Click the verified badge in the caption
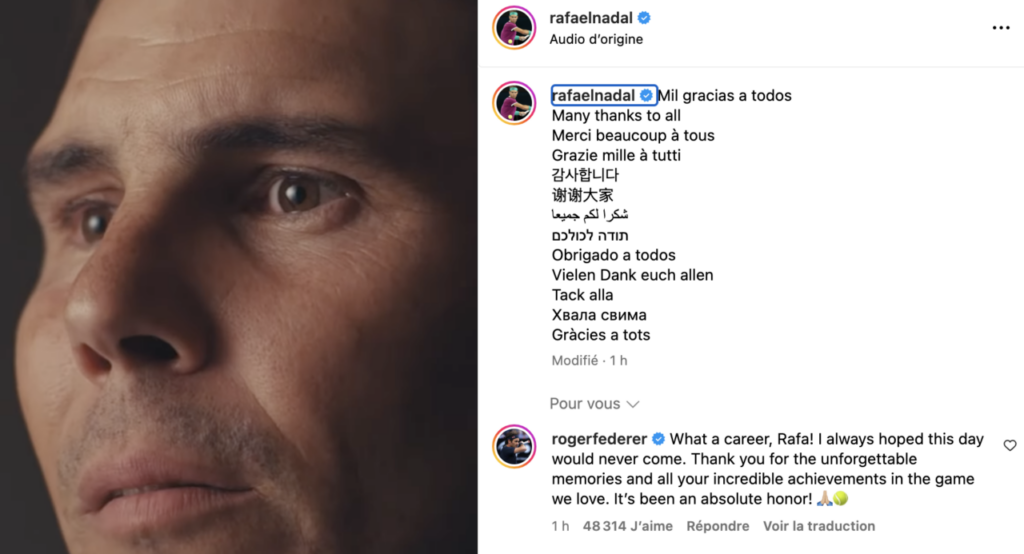1024x554 pixels. tap(646, 96)
